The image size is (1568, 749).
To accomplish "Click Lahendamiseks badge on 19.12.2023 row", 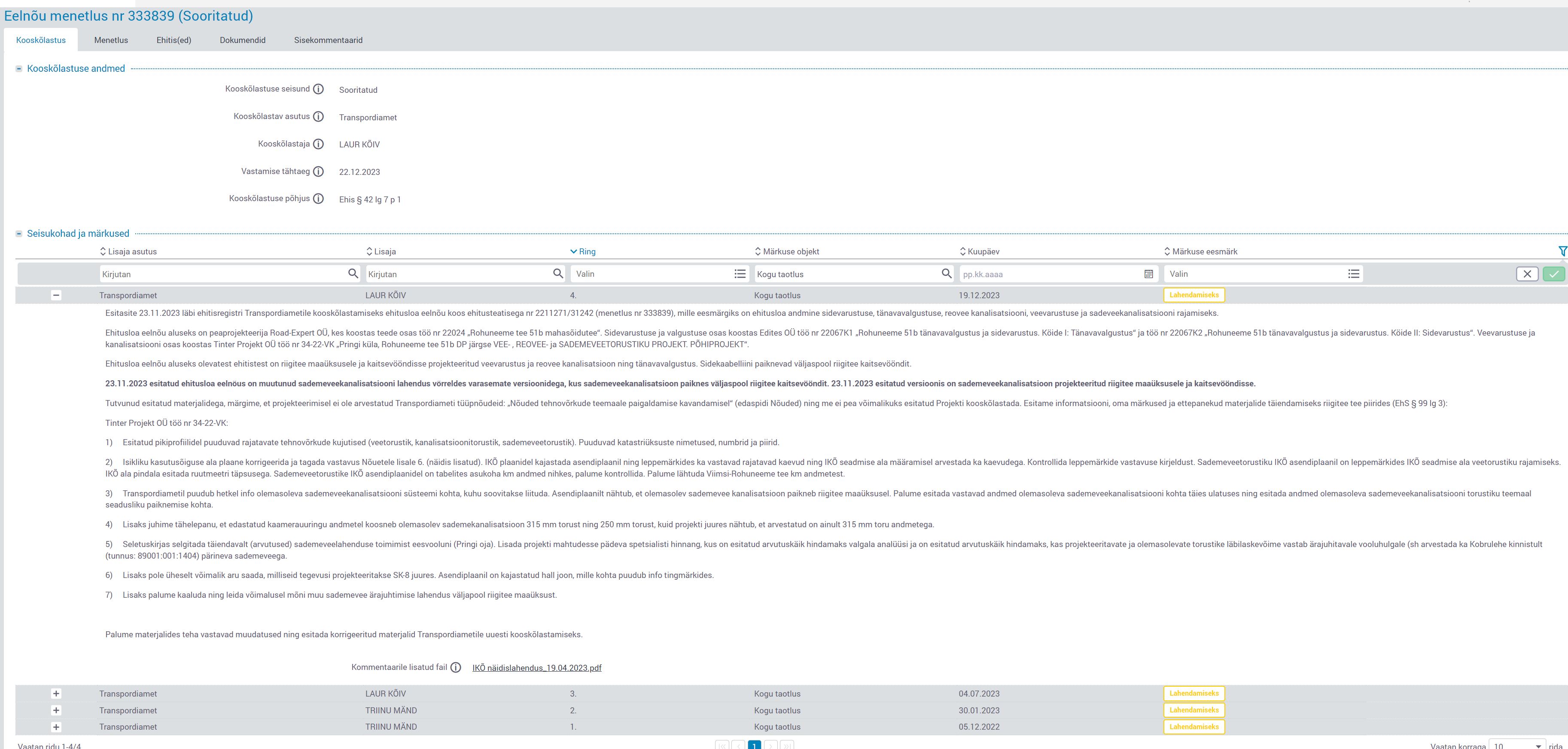I will [x=1194, y=295].
